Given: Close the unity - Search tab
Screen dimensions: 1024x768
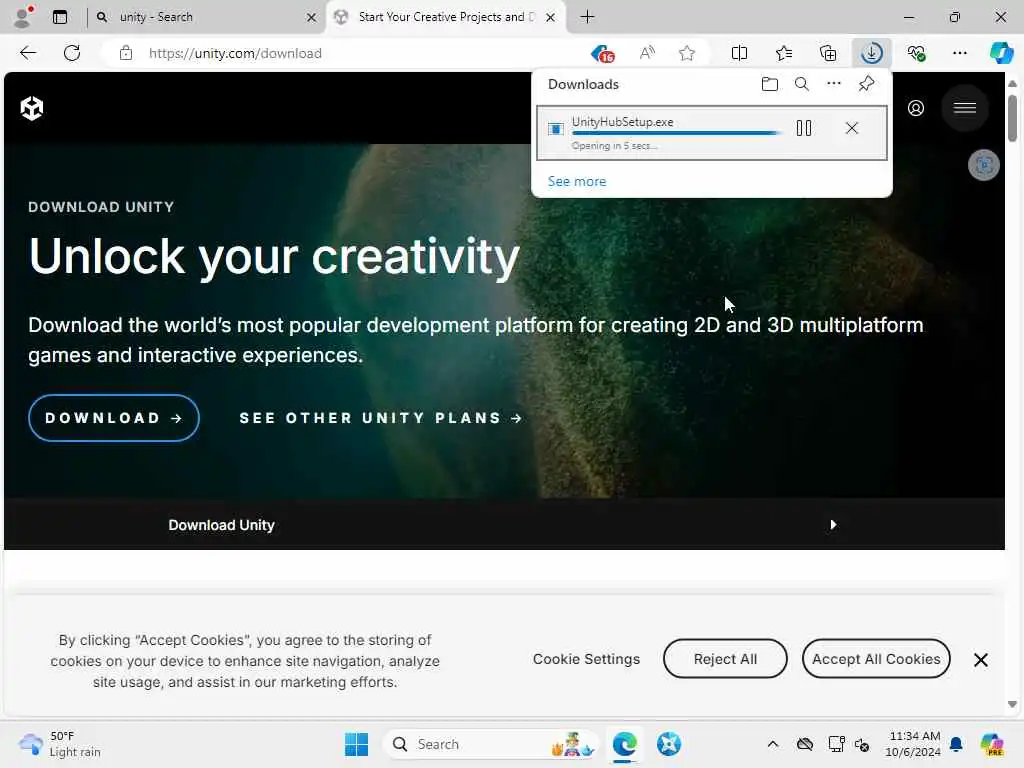Looking at the screenshot, I should 312,18.
